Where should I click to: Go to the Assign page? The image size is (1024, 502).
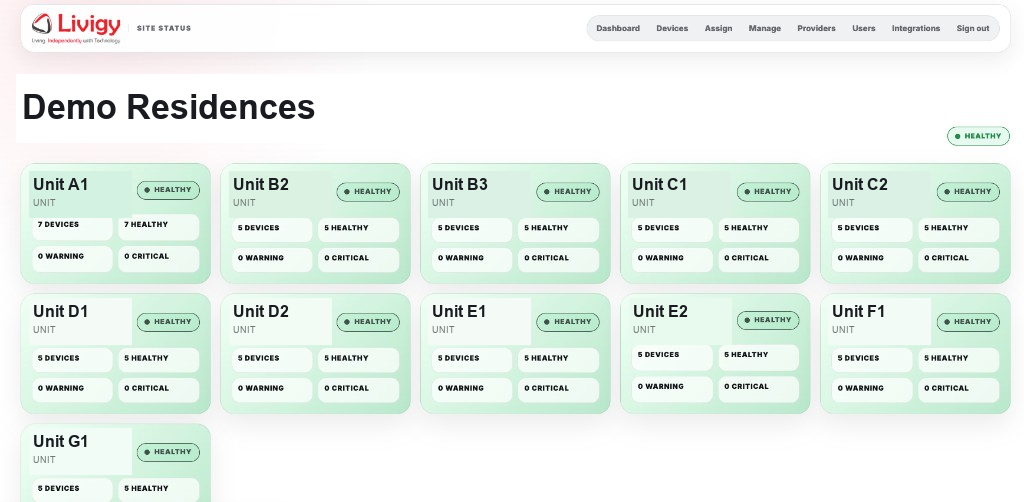point(718,28)
